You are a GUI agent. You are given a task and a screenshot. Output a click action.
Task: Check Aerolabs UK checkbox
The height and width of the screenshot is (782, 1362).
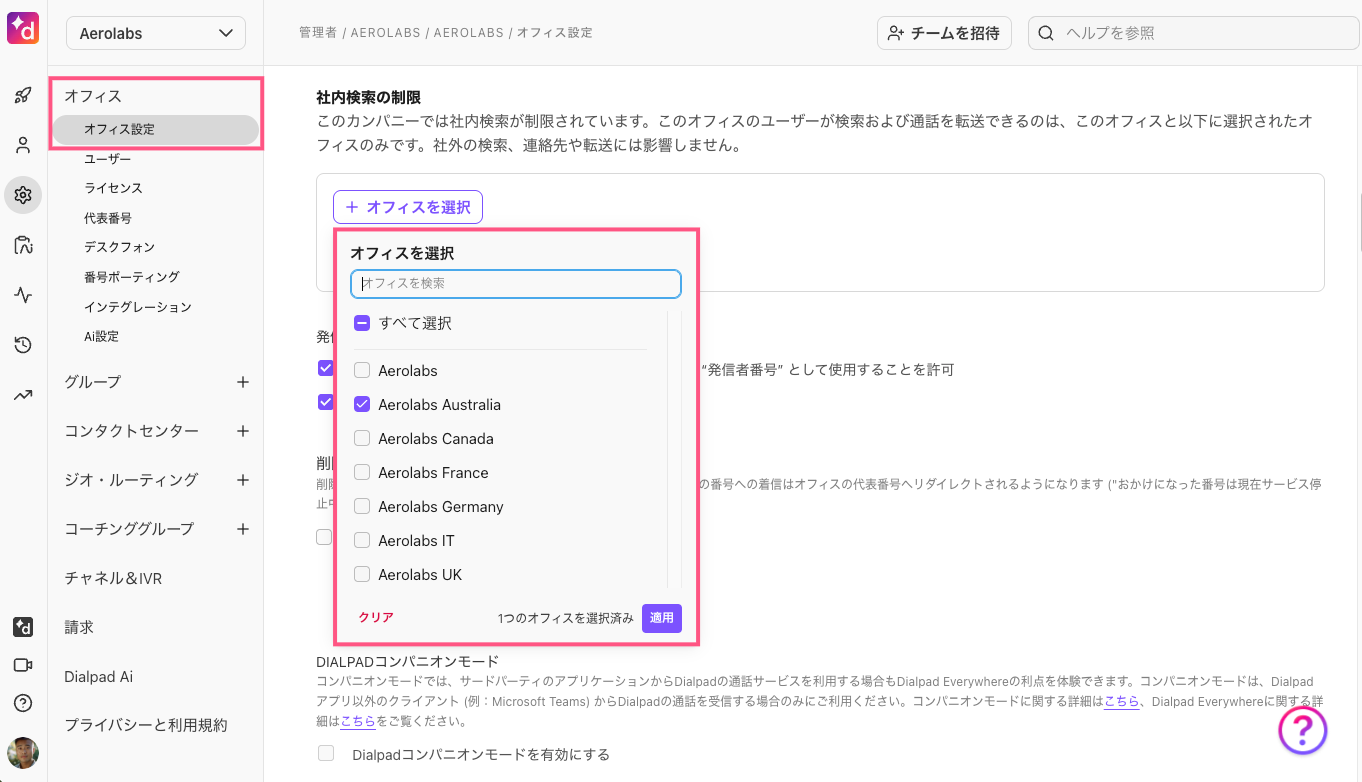point(362,575)
